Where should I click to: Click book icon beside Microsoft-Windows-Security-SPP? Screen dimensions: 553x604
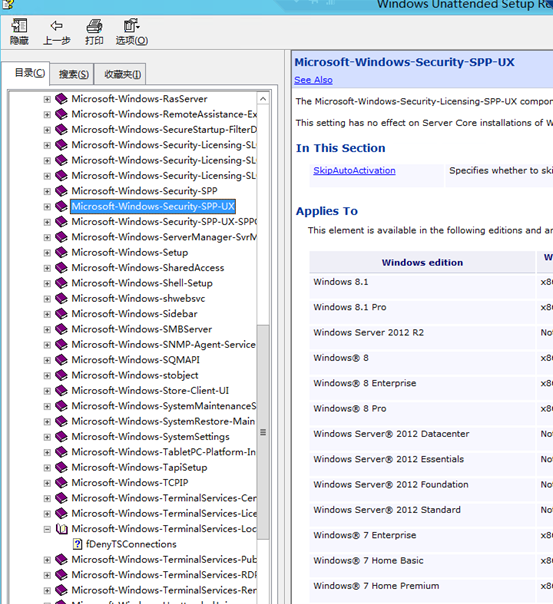pos(61,191)
